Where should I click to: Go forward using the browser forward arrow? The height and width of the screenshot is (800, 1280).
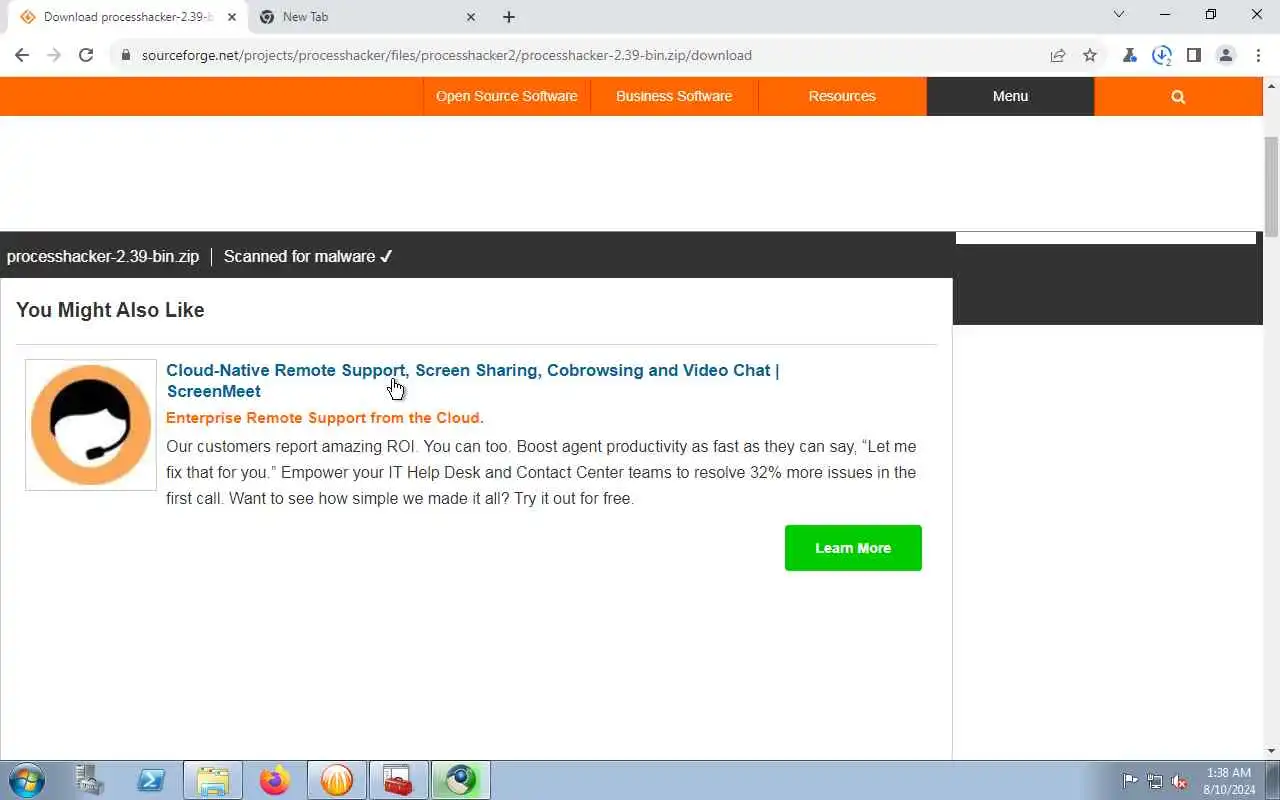54,55
